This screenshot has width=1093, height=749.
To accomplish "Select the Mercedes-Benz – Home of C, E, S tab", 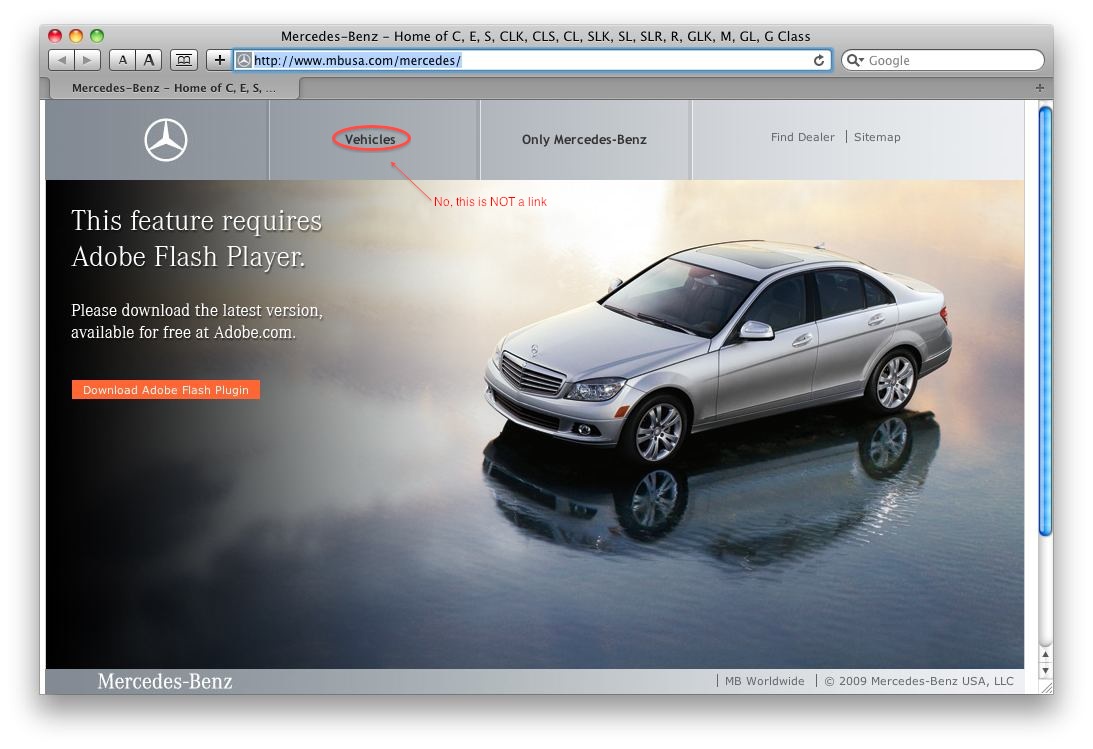I will [174, 88].
